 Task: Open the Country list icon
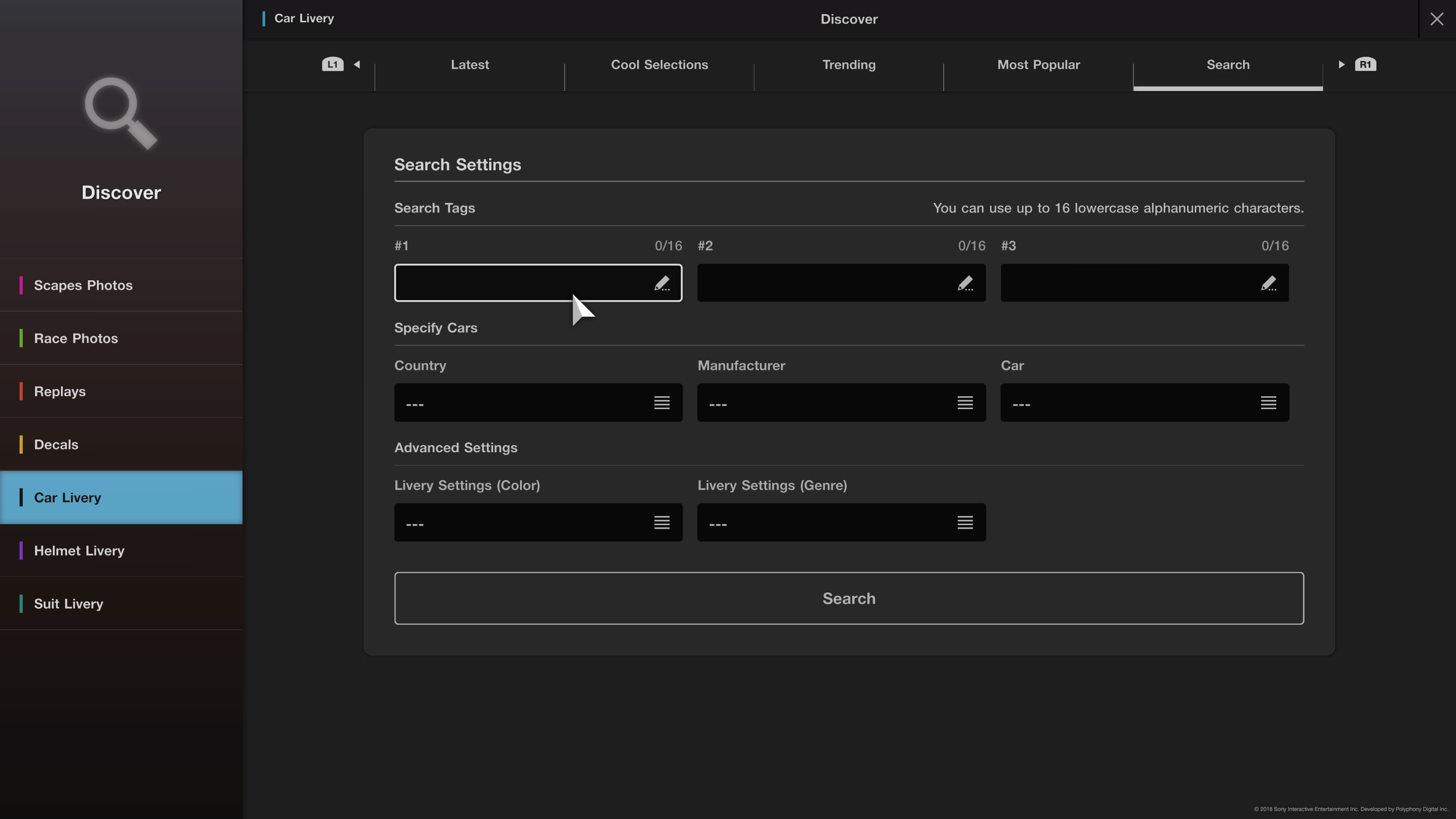(x=662, y=402)
